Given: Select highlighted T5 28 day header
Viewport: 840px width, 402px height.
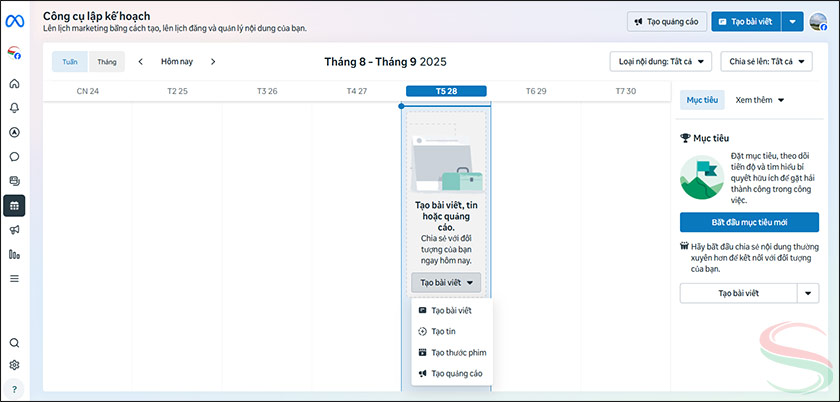Looking at the screenshot, I should 446,91.
